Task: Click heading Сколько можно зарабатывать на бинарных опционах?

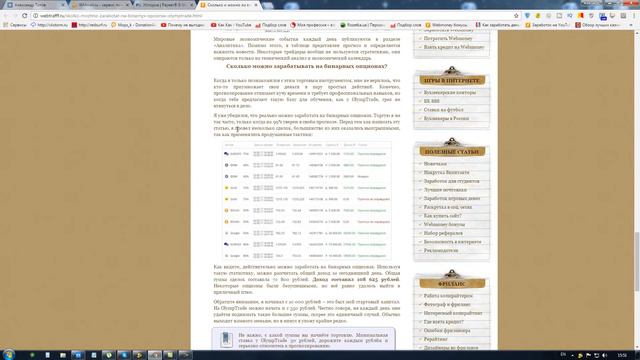Action: tap(307, 66)
